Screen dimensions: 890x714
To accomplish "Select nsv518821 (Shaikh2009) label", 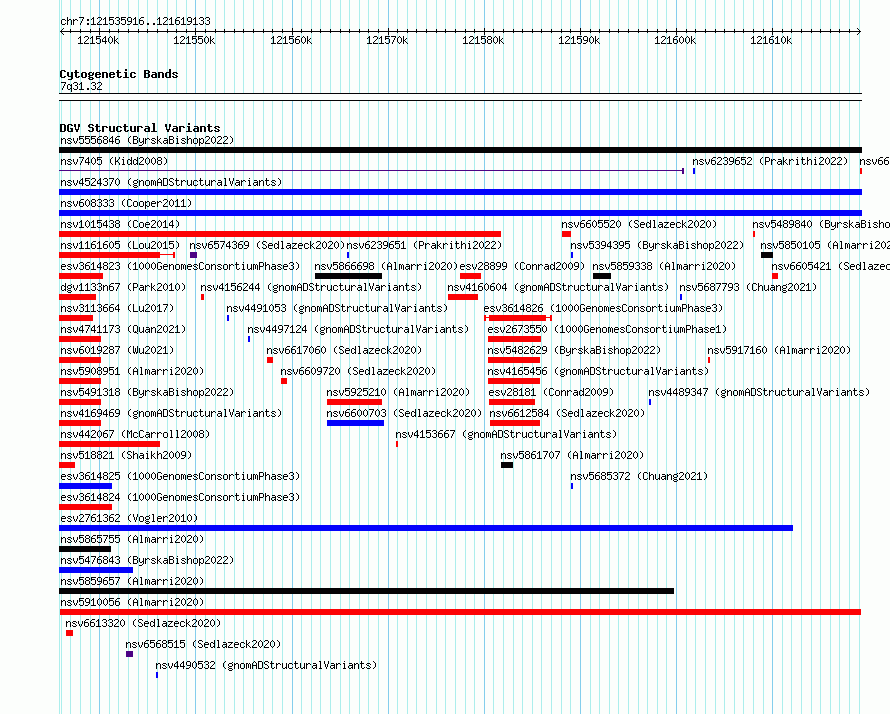I will 126,455.
